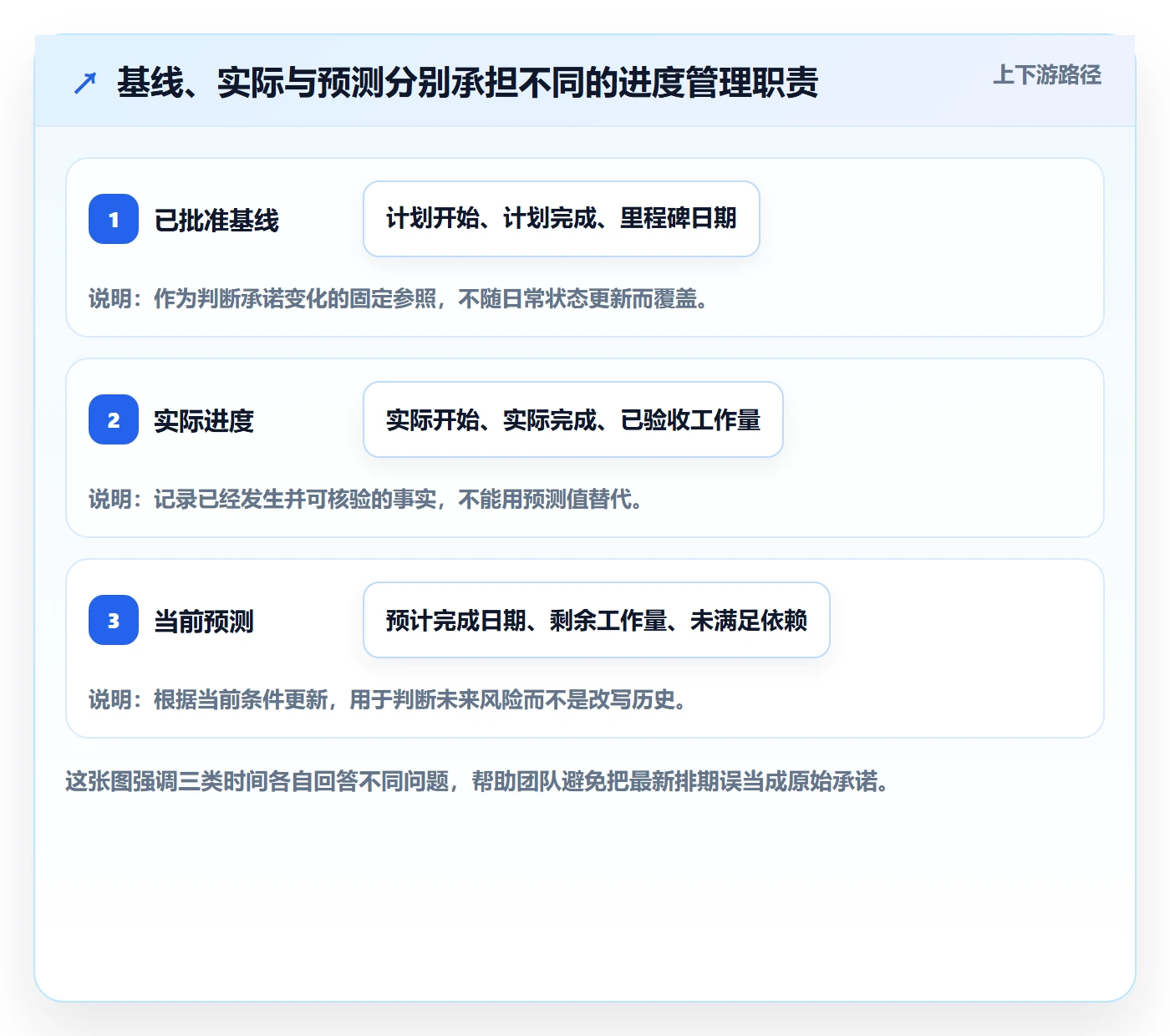Click the number 3 badge for 当前预测
The image size is (1170, 1036).
pos(114,620)
